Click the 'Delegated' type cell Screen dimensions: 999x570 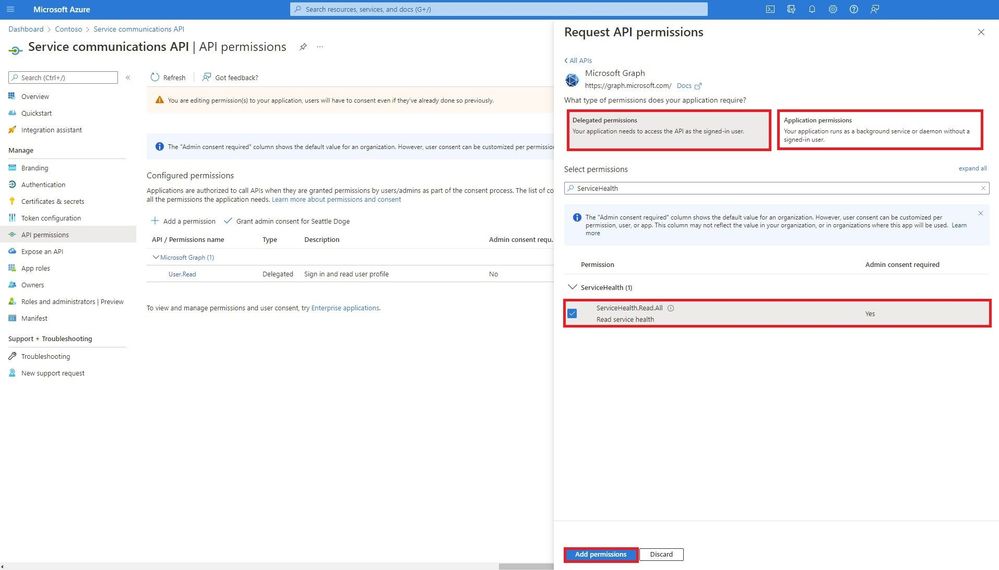(x=278, y=274)
